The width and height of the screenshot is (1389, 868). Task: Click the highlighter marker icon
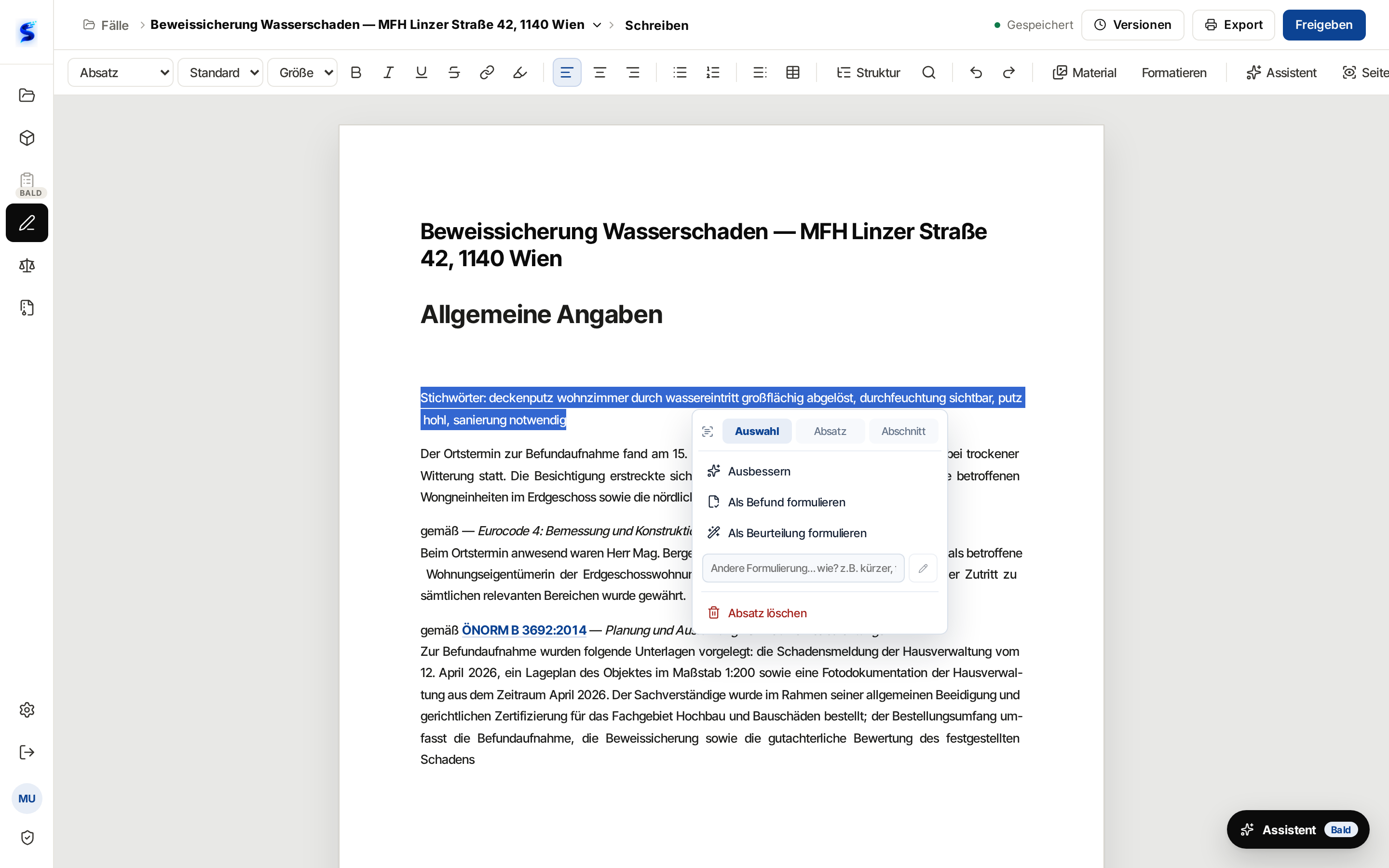coord(520,72)
